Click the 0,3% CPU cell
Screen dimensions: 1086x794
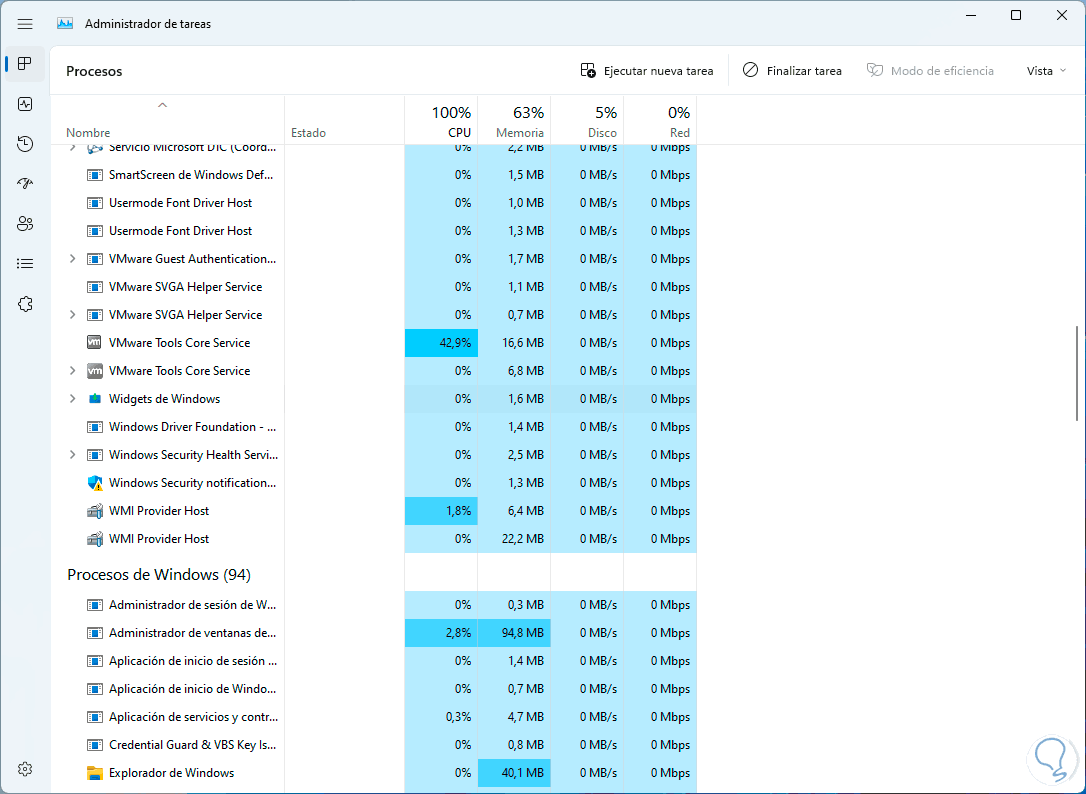point(441,717)
